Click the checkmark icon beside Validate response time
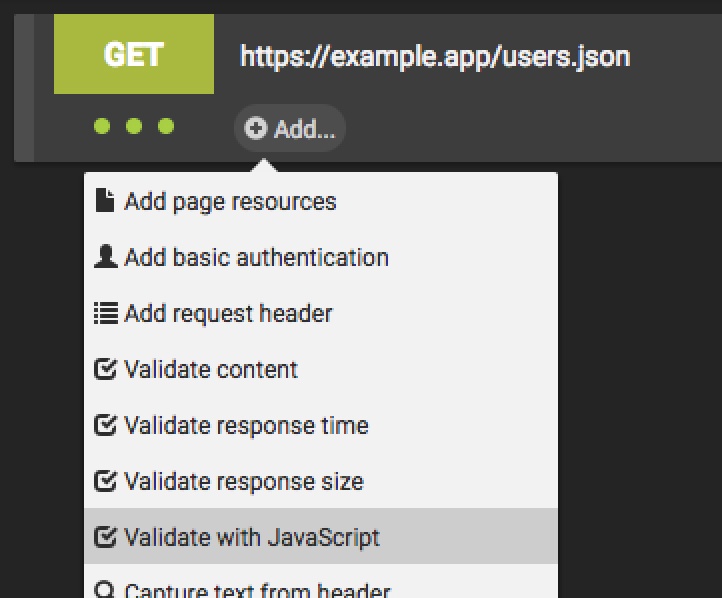 click(x=105, y=425)
